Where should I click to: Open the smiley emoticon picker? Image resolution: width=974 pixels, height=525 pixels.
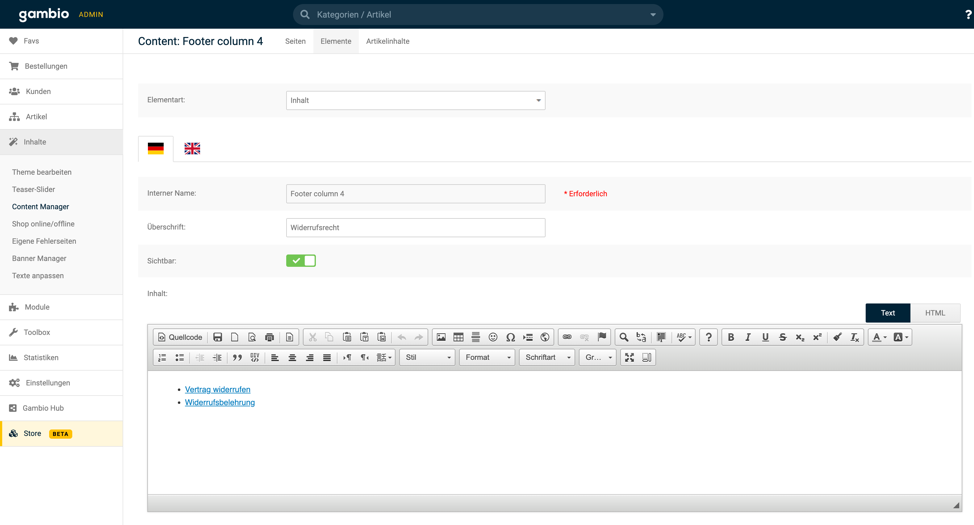[493, 337]
